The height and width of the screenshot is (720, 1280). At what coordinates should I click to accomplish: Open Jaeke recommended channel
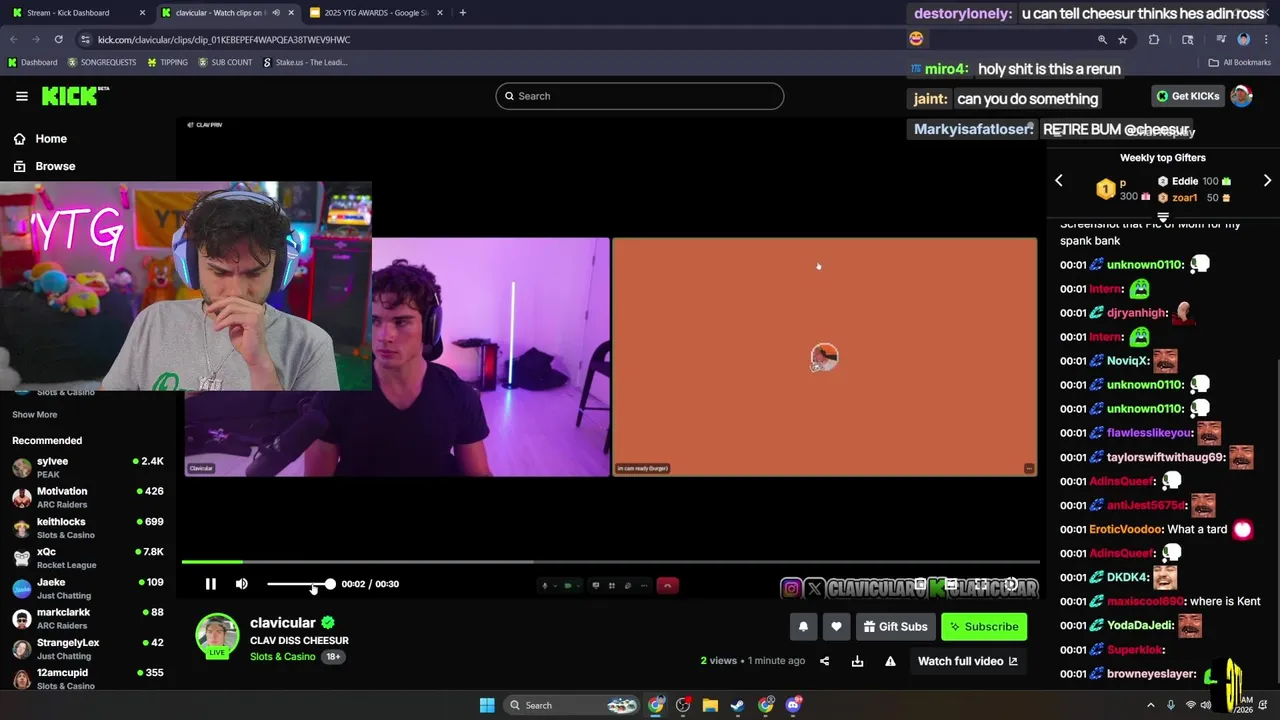pyautogui.click(x=88, y=588)
